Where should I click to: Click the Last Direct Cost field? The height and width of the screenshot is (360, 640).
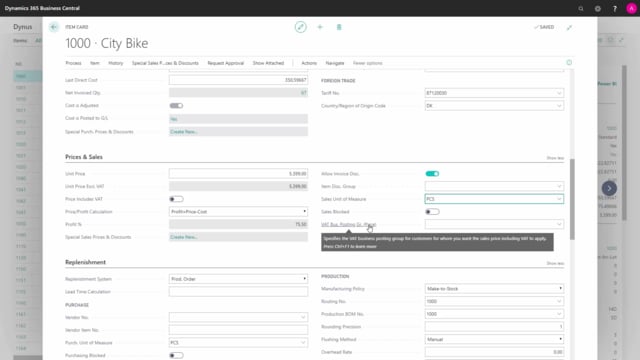pos(238,80)
